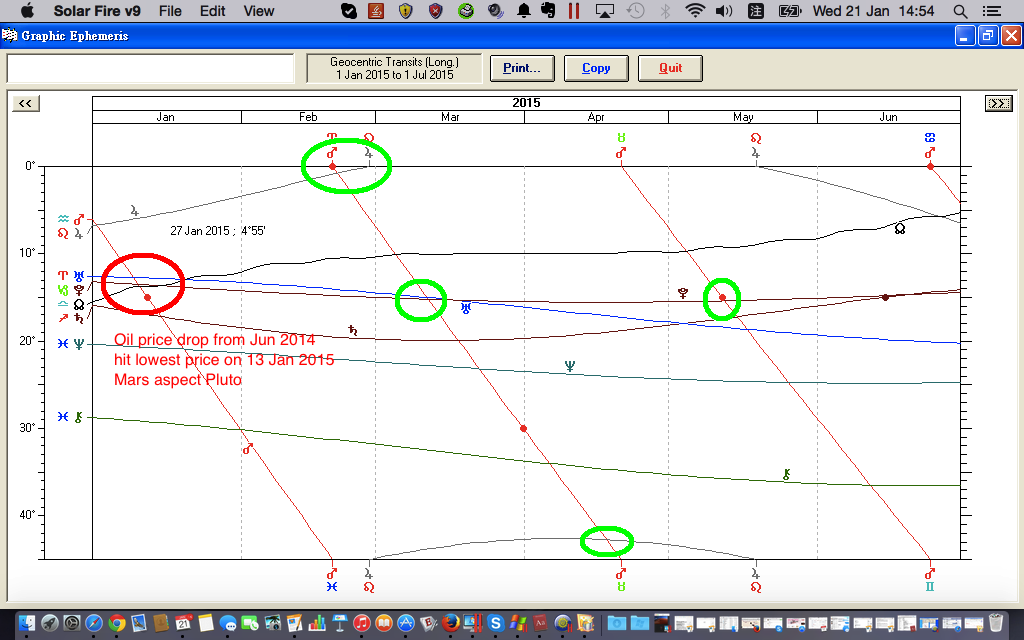Open the App Store from the Dock
Screen dimensions: 1024x640
click(x=406, y=623)
